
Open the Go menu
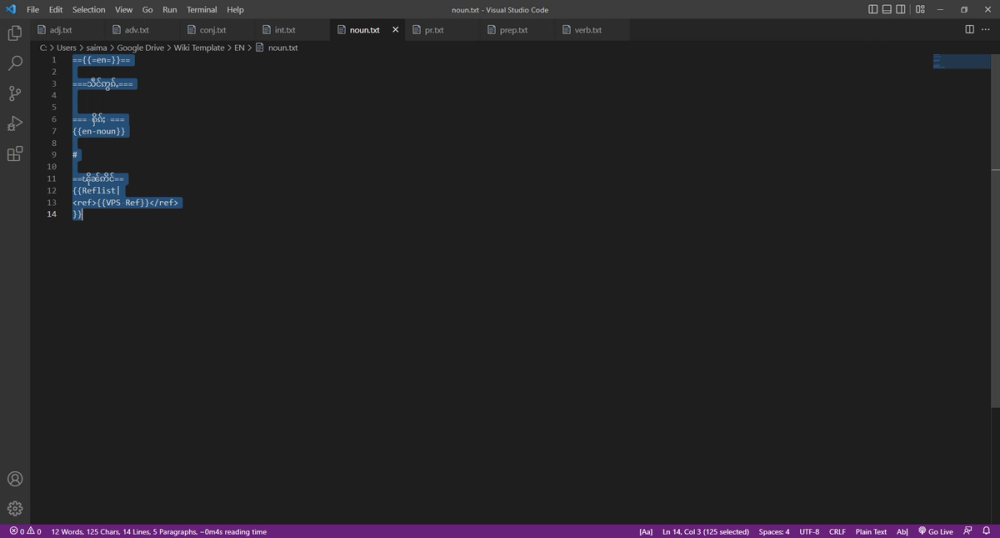[x=147, y=10]
